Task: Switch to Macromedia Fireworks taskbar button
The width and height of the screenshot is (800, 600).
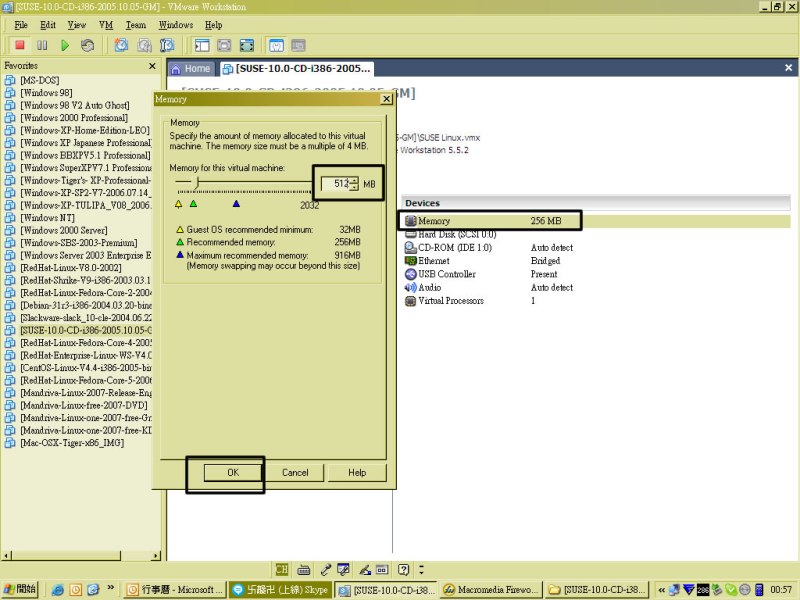Action: tap(491, 589)
